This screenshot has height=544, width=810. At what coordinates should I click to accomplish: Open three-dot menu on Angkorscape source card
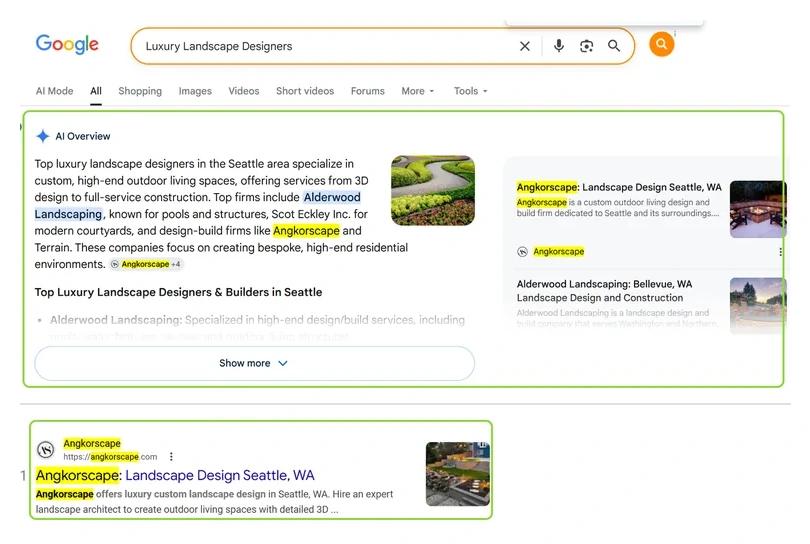click(x=780, y=252)
